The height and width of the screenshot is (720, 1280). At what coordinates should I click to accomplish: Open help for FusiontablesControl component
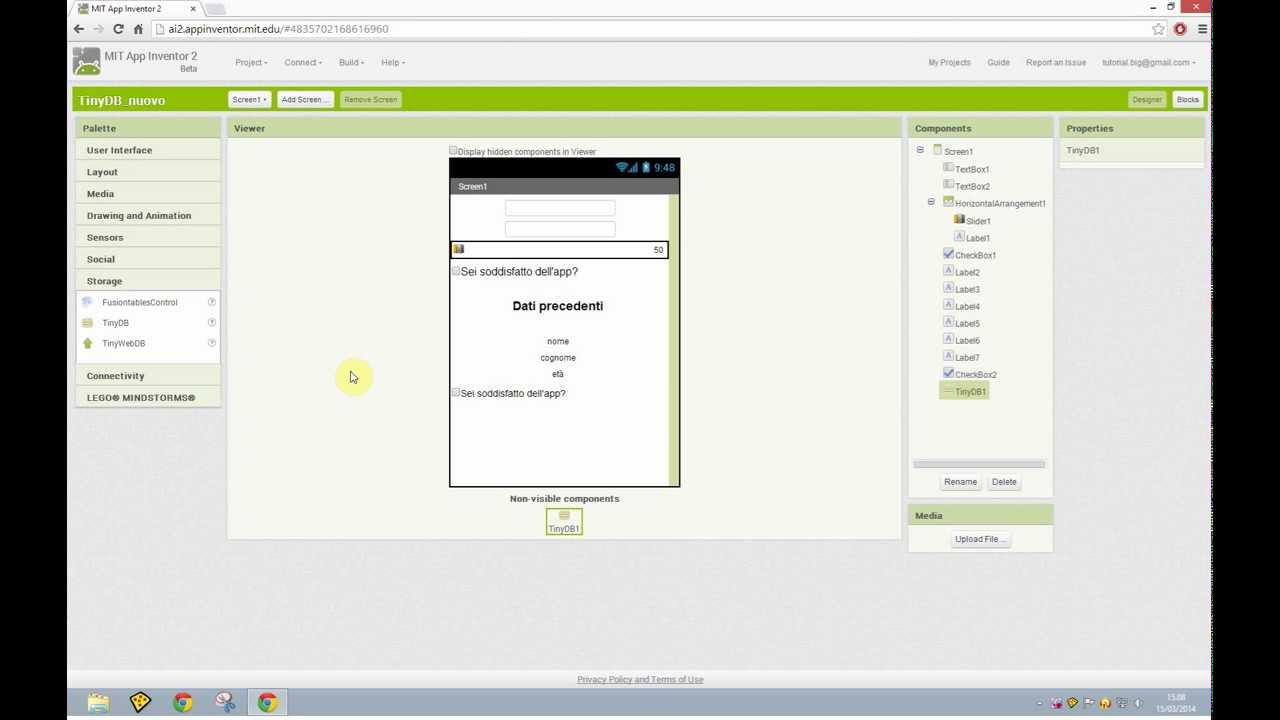211,302
